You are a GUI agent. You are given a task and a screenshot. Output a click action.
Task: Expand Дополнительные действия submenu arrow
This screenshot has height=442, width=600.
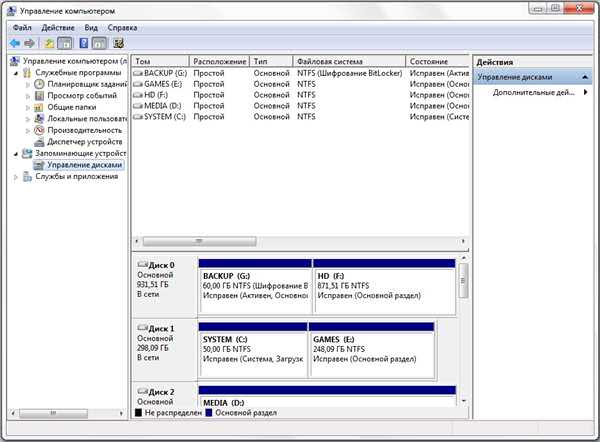click(585, 92)
